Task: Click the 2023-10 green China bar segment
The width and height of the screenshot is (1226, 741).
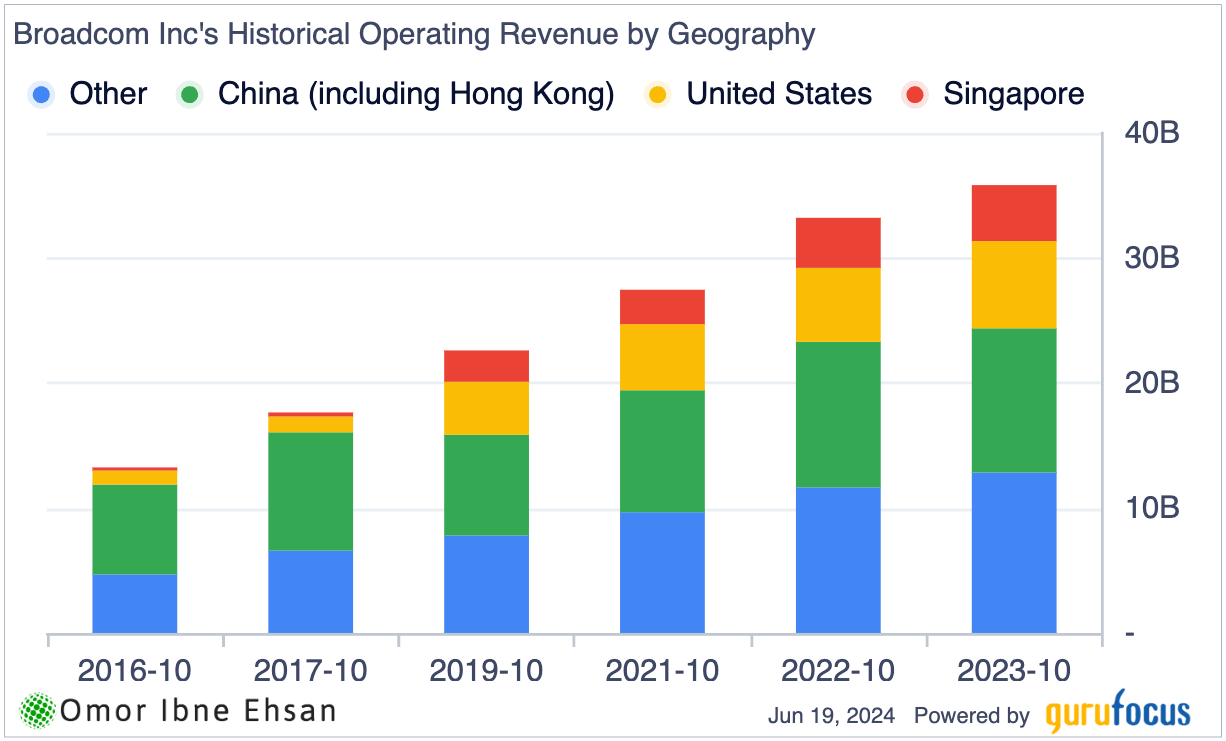Action: click(1014, 400)
